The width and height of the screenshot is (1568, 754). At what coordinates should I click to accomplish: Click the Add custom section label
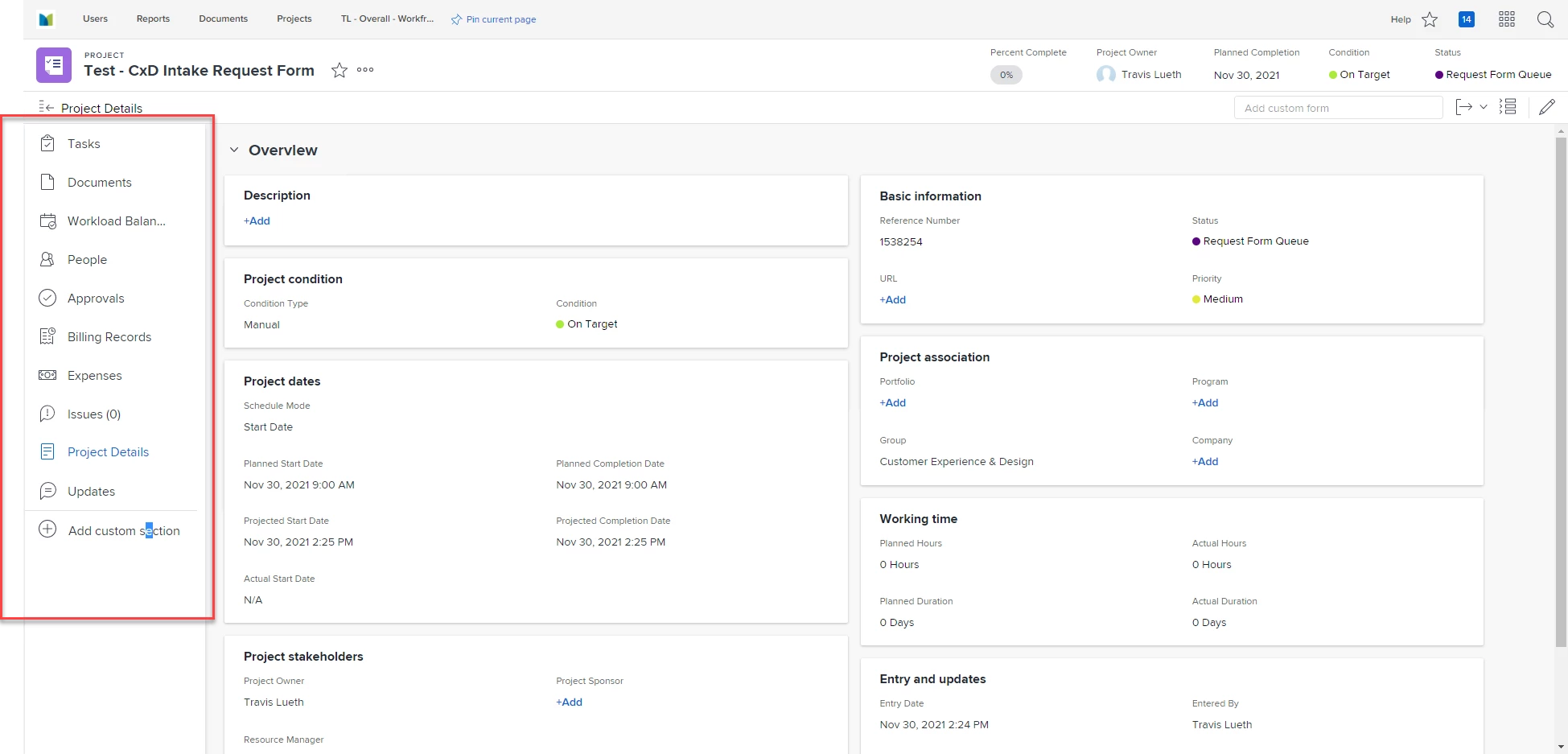pos(124,530)
